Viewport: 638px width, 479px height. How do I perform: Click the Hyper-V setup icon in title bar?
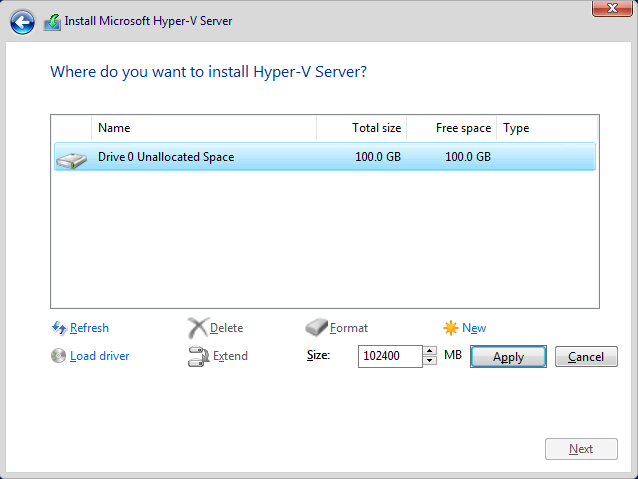pyautogui.click(x=52, y=21)
